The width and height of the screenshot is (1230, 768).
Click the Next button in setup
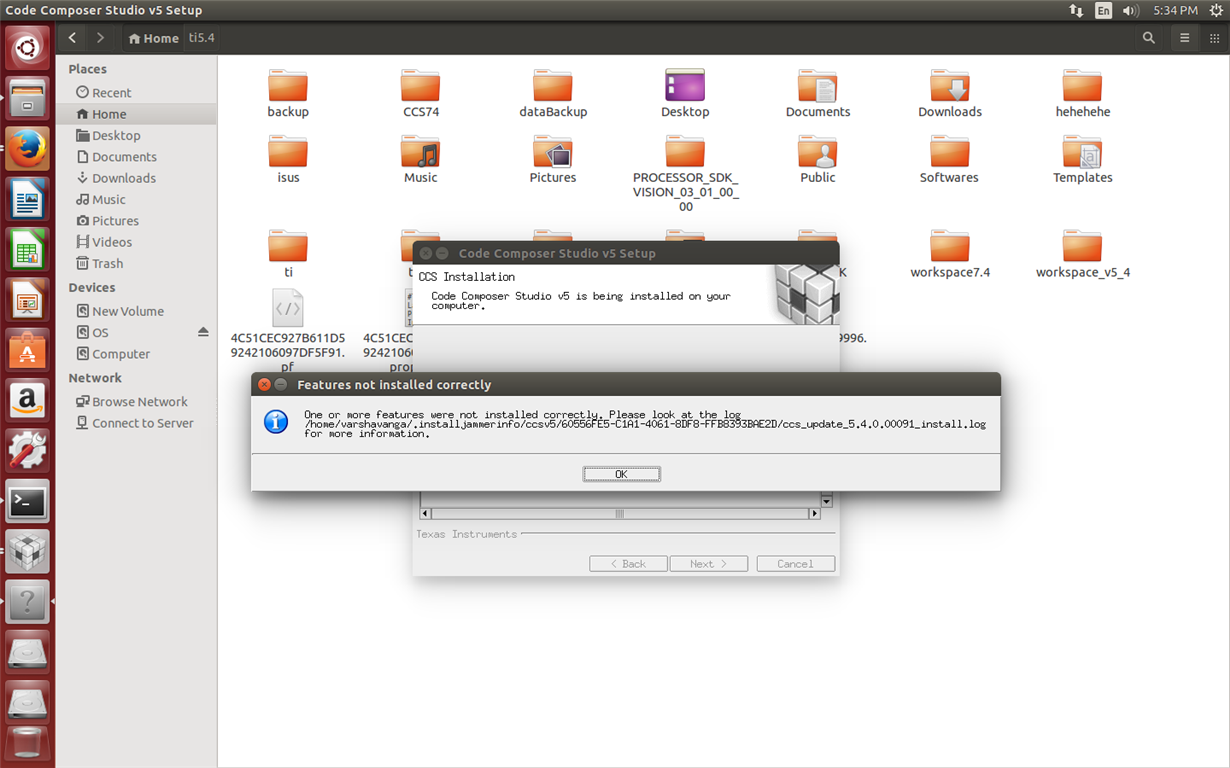point(708,564)
